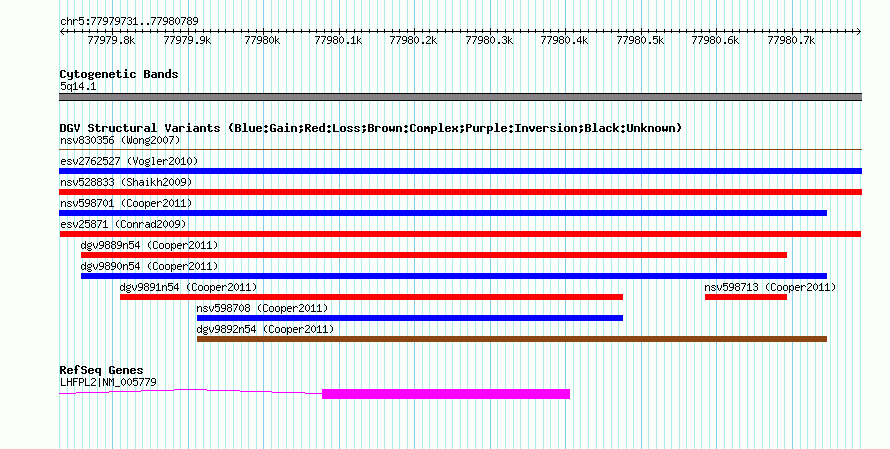Click the chr5:77979731..77980789 region label
The image size is (890, 449).
tap(129, 21)
